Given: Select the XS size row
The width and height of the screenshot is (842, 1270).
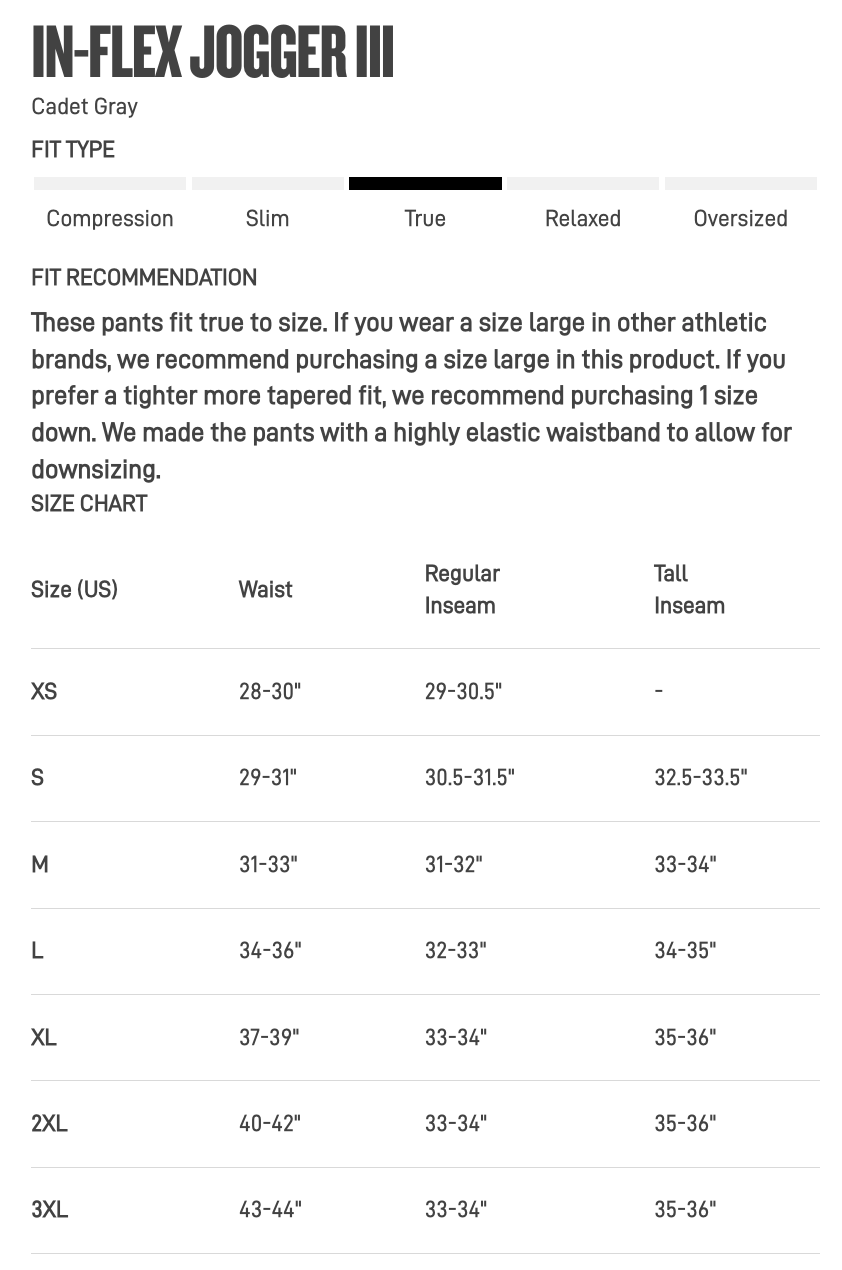Looking at the screenshot, I should coord(425,692).
